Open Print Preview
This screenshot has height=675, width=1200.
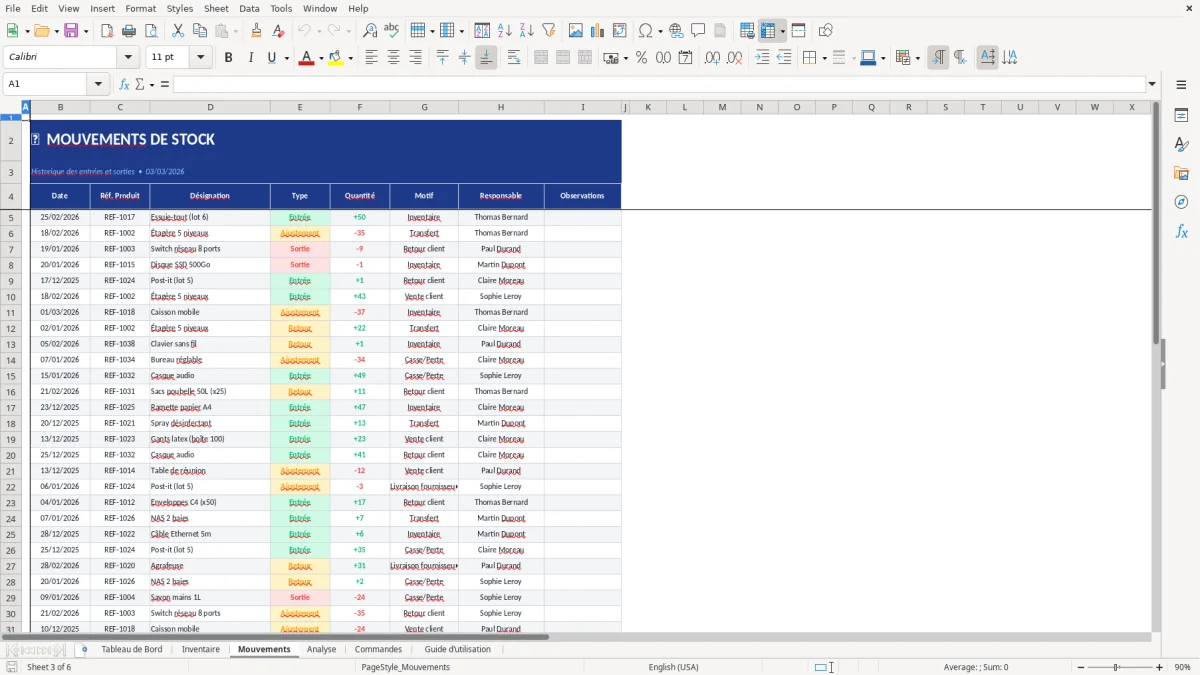coord(151,29)
